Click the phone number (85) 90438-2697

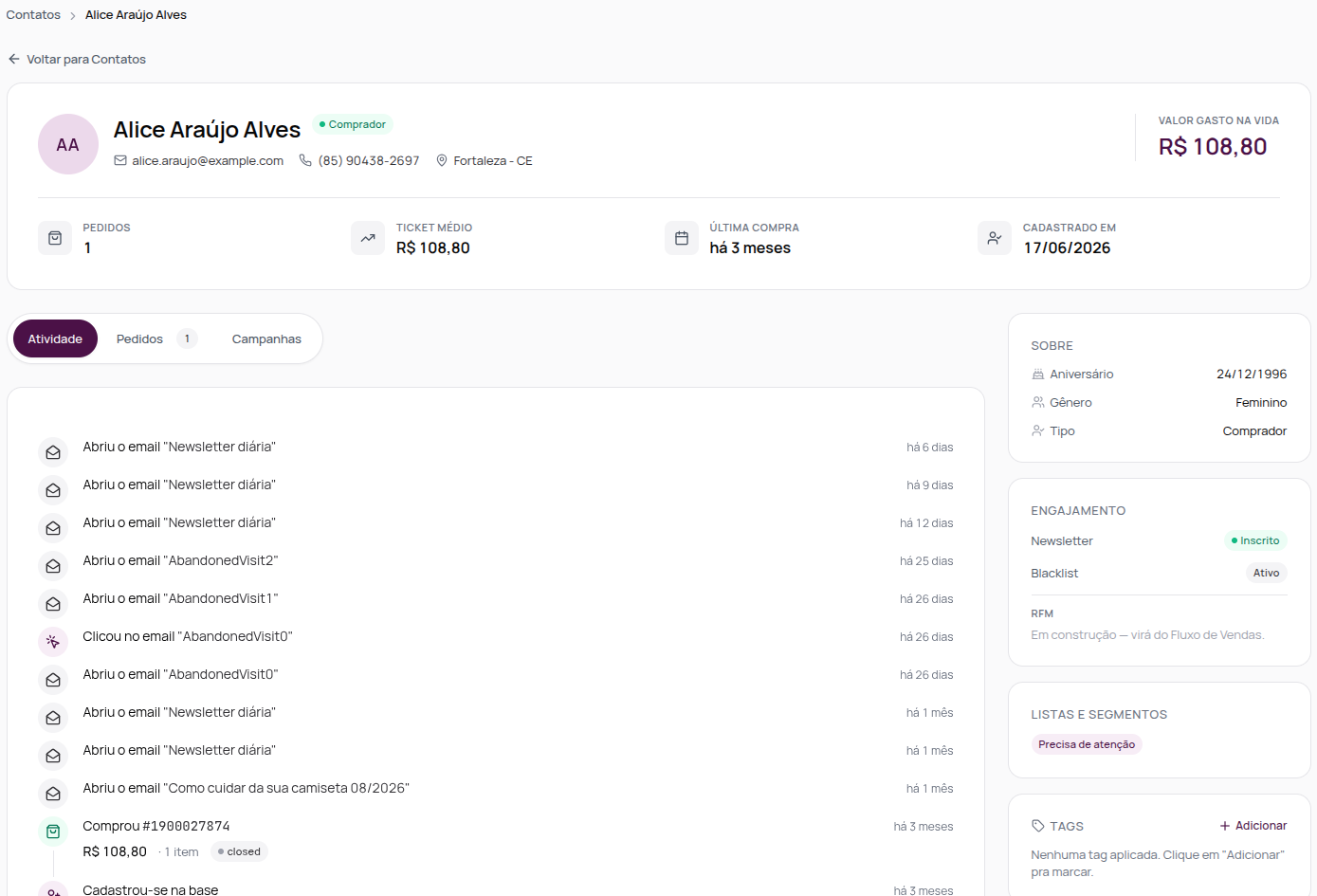369,160
